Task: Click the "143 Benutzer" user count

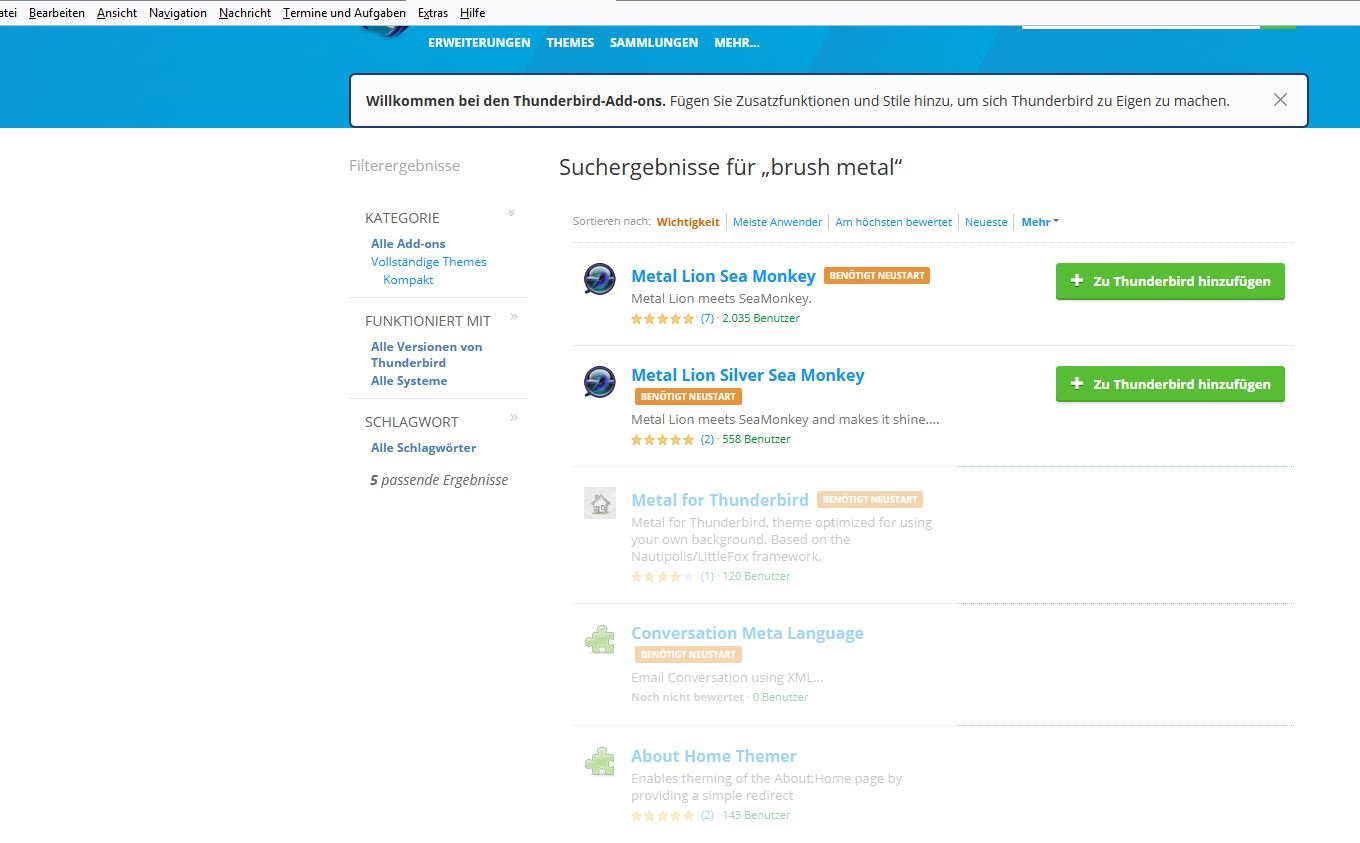Action: [x=756, y=816]
